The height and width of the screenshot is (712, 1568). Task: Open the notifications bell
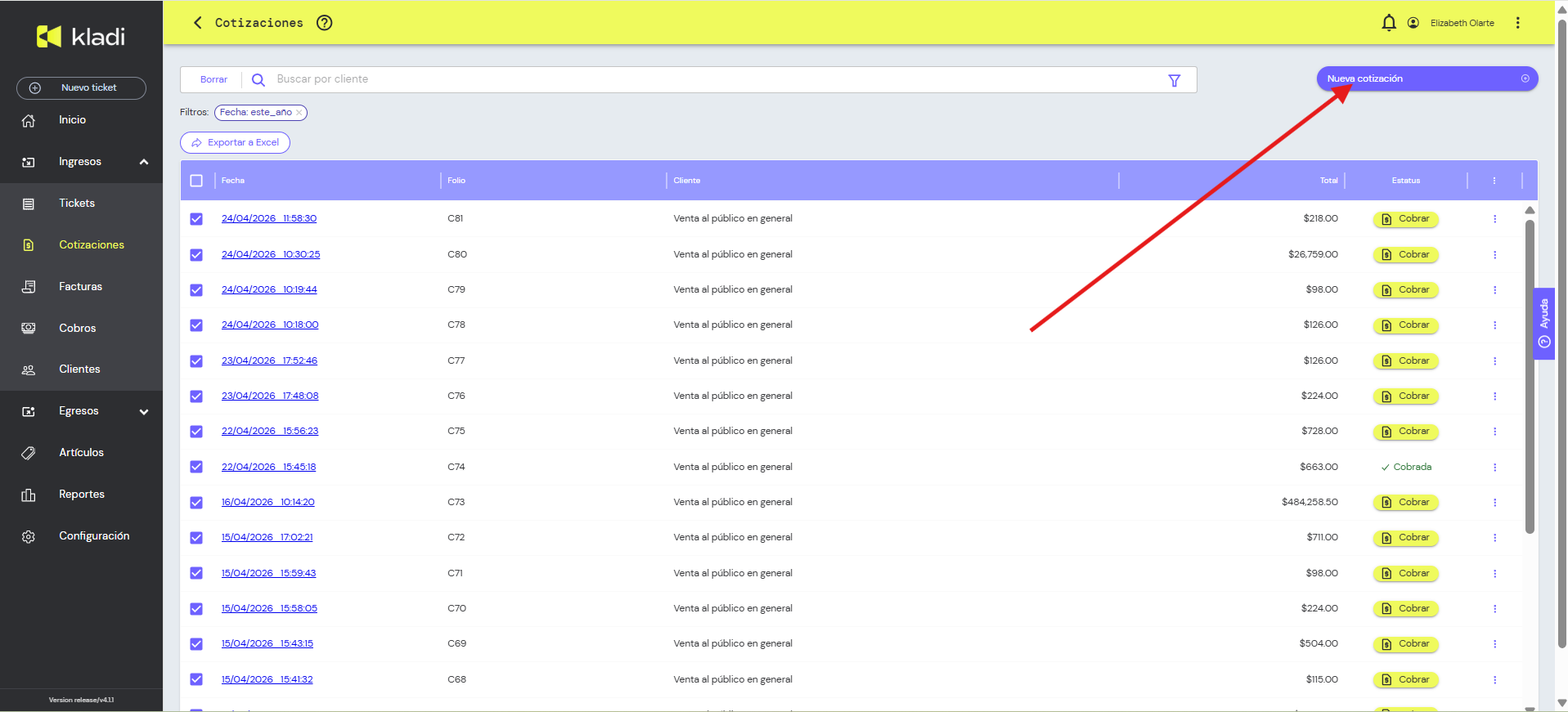(1389, 23)
